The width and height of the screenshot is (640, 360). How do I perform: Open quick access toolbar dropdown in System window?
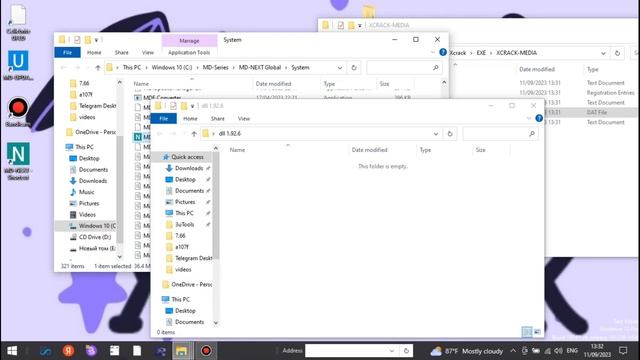point(96,40)
